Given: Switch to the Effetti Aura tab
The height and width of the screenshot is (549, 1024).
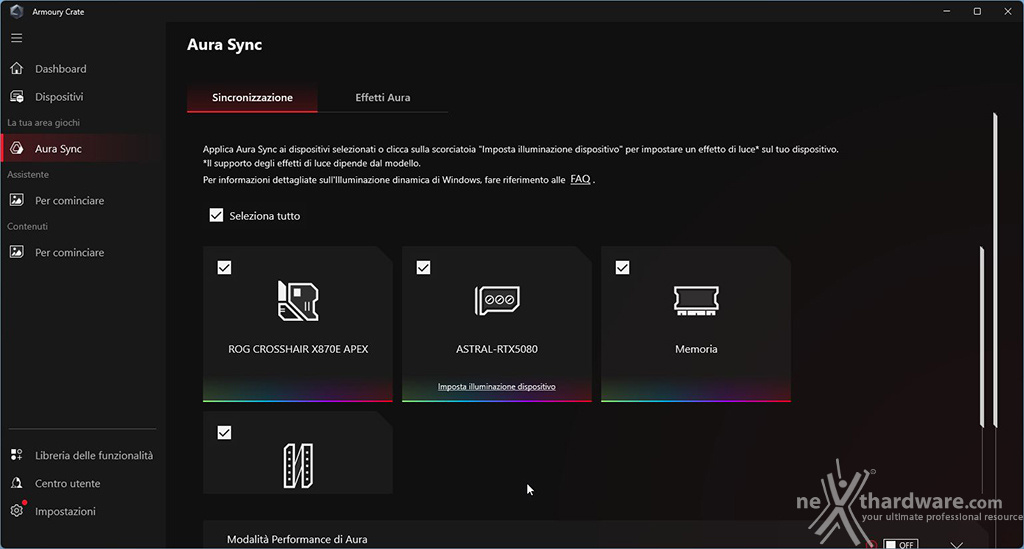Looking at the screenshot, I should click(x=383, y=97).
